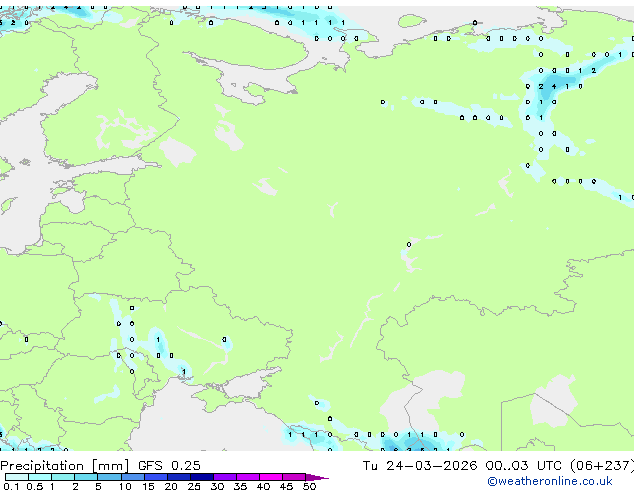Click the '(06+237)' forecast run text

pyautogui.click(x=602, y=466)
